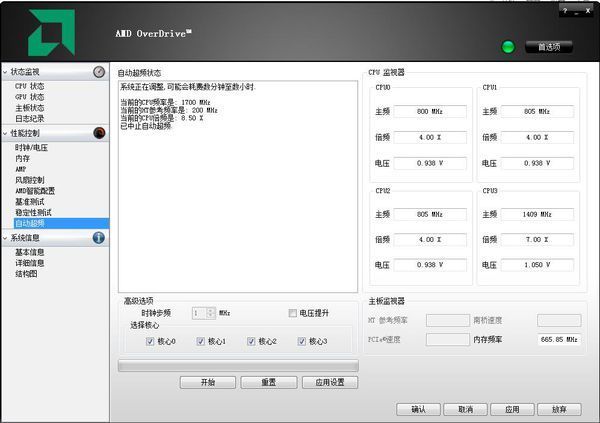The width and height of the screenshot is (600, 423).
Task: Click the 重置 button
Action: [x=269, y=382]
